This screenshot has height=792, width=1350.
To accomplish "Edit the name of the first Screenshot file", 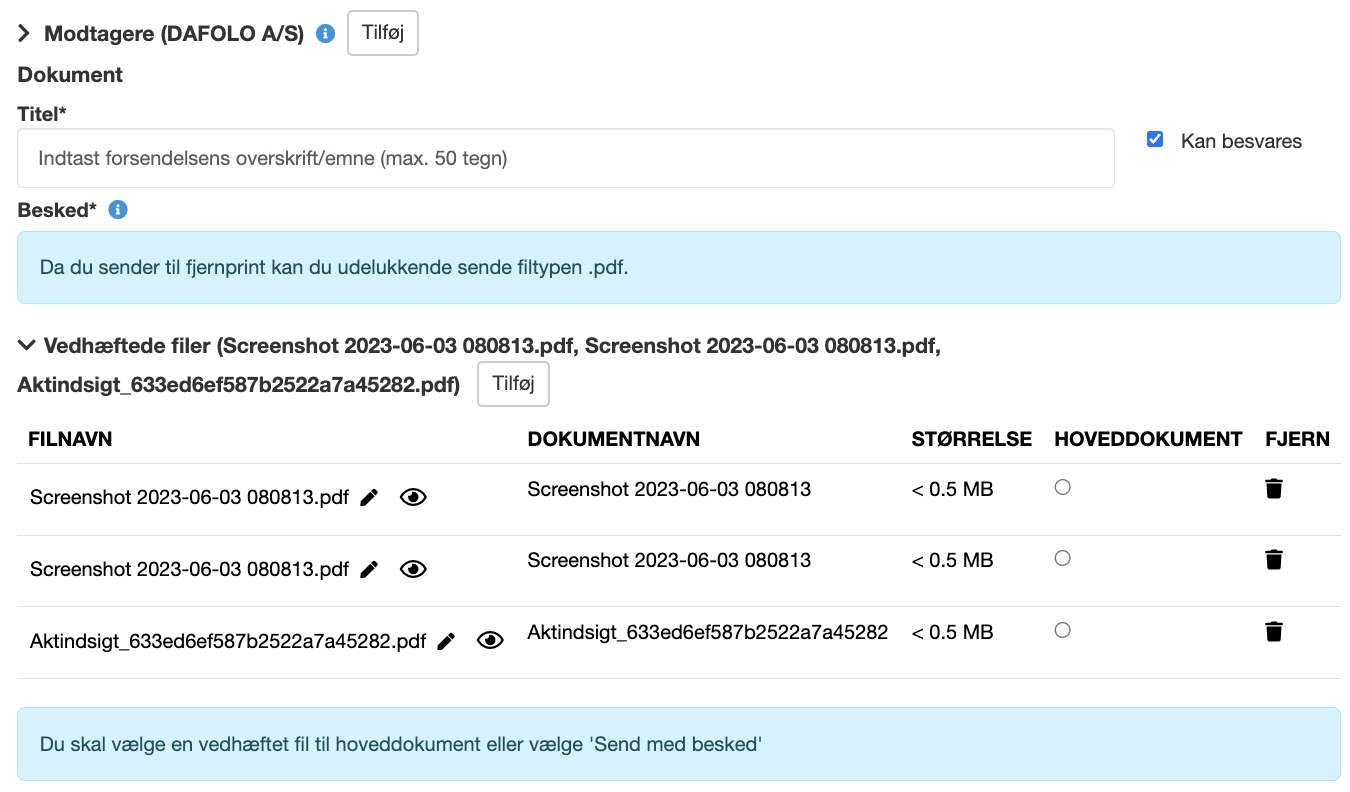I will point(369,497).
